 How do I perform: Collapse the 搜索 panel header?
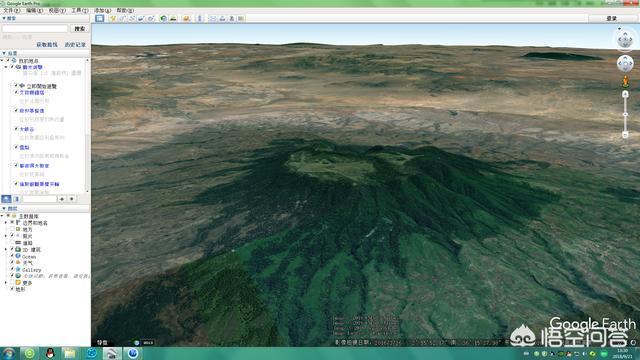[9, 18]
